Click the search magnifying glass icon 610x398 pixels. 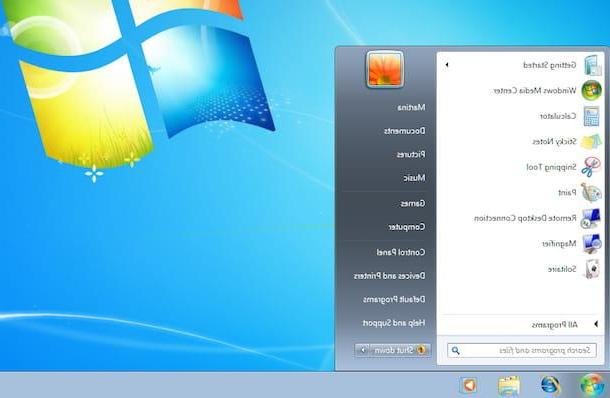click(x=456, y=351)
